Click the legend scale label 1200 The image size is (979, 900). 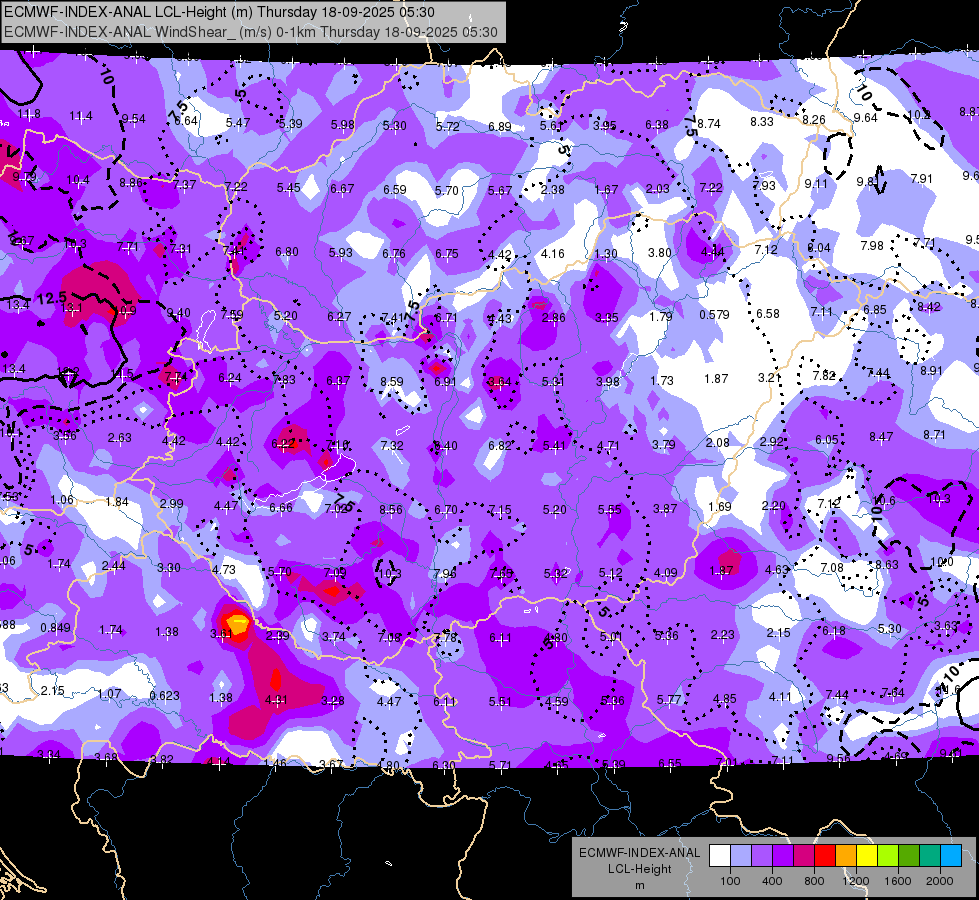855,881
